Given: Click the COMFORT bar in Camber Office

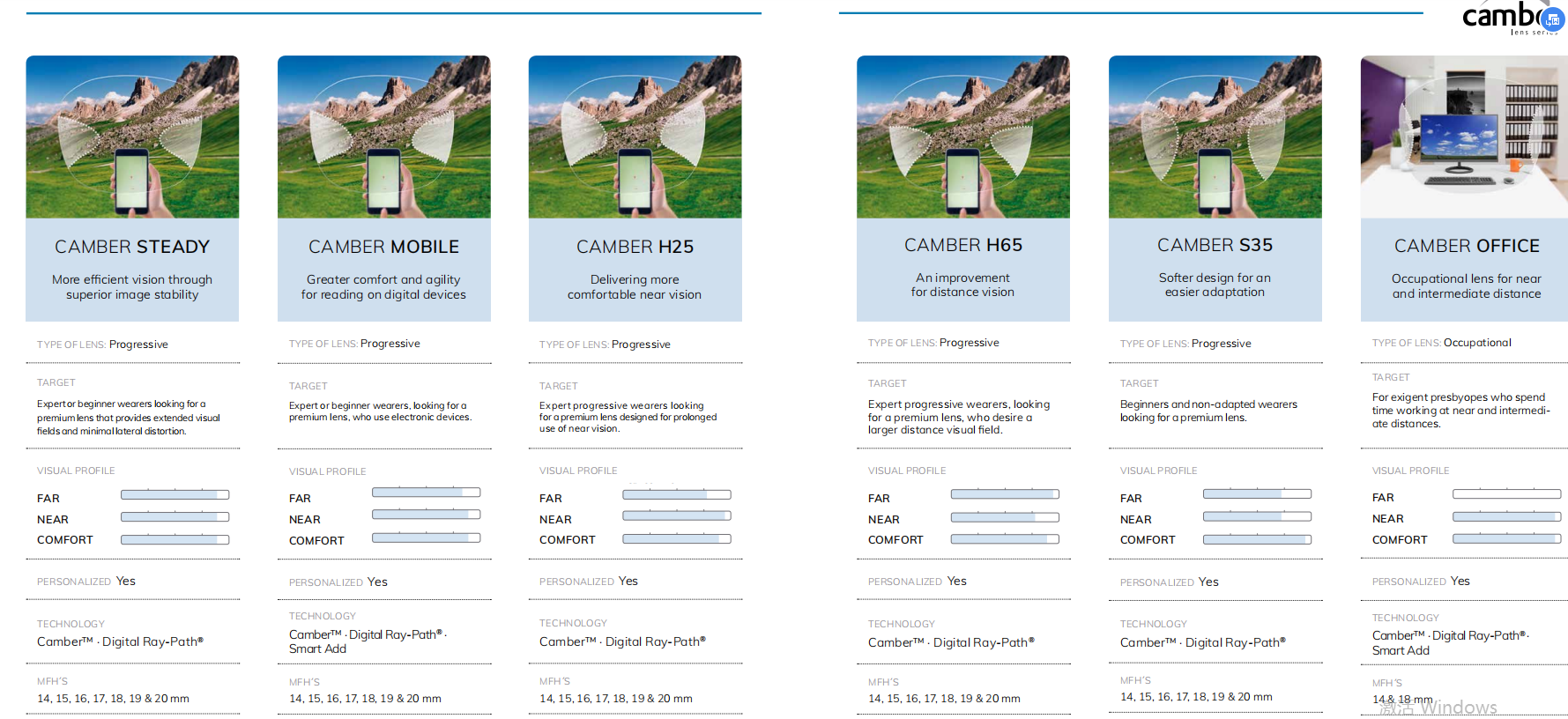Looking at the screenshot, I should (x=1506, y=538).
